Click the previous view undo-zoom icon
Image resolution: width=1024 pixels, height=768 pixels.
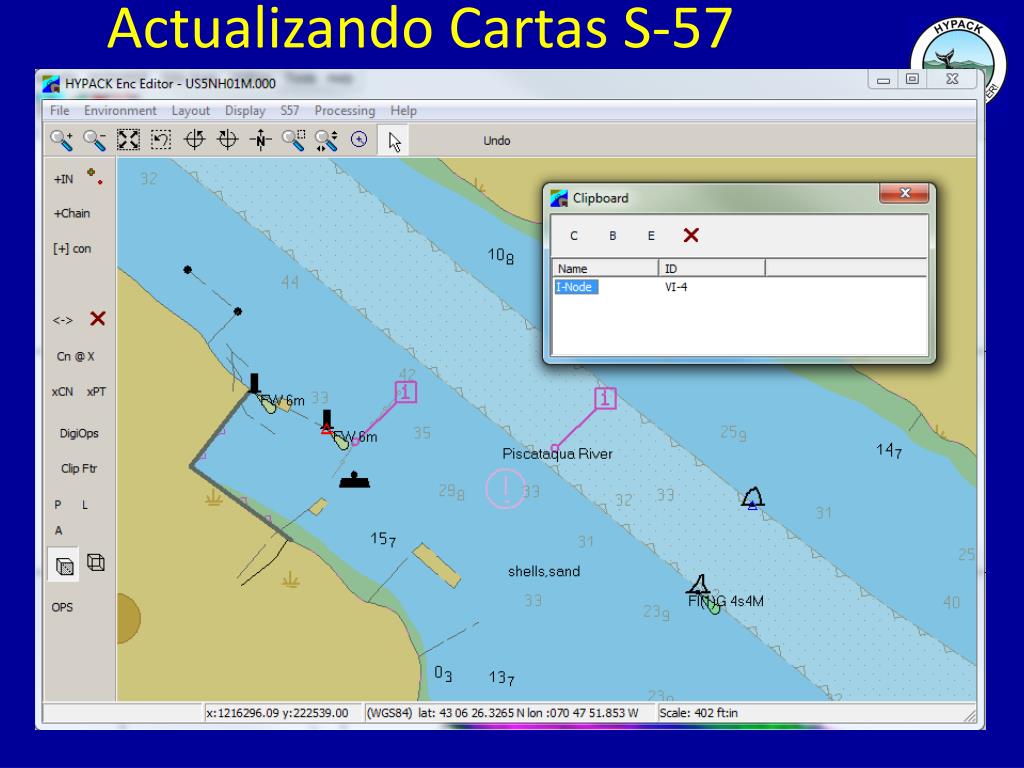point(161,140)
